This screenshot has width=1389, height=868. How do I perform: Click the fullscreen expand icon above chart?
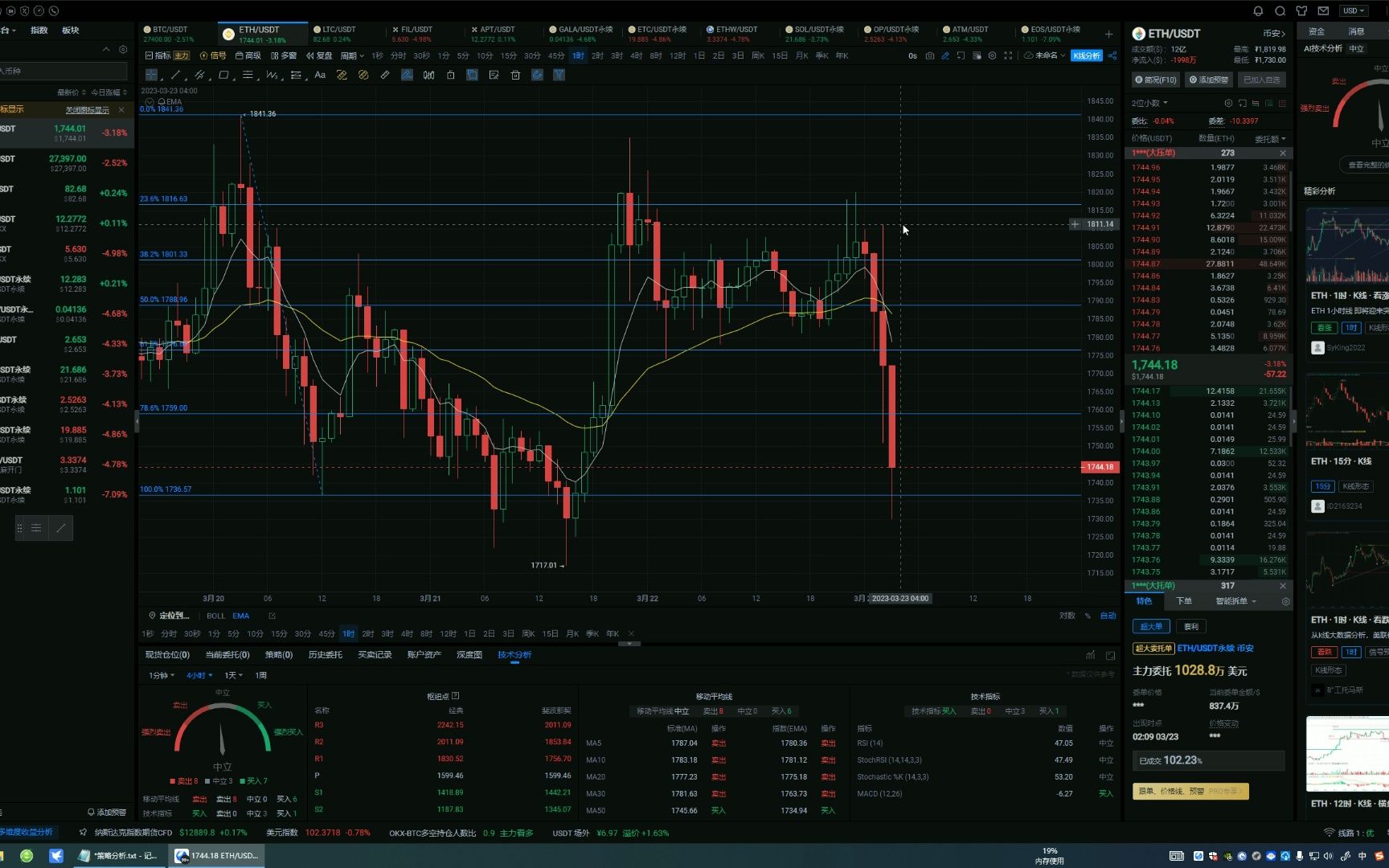point(1008,55)
